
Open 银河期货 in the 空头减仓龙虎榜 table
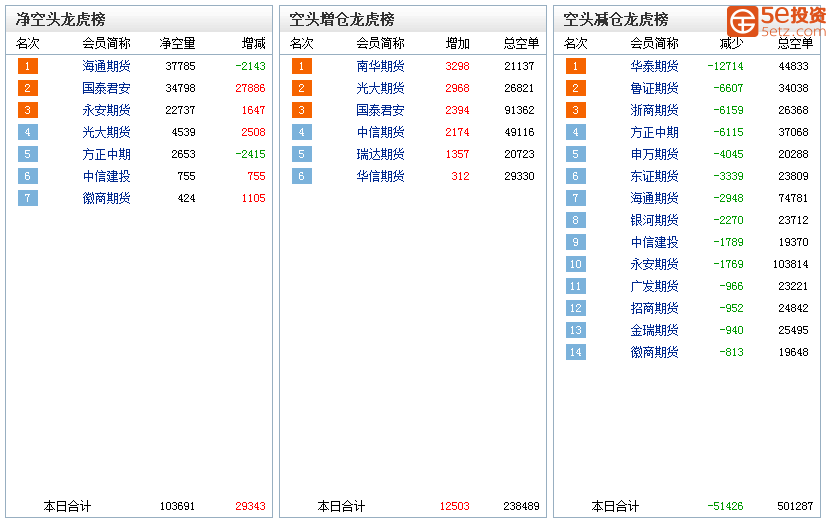654,220
